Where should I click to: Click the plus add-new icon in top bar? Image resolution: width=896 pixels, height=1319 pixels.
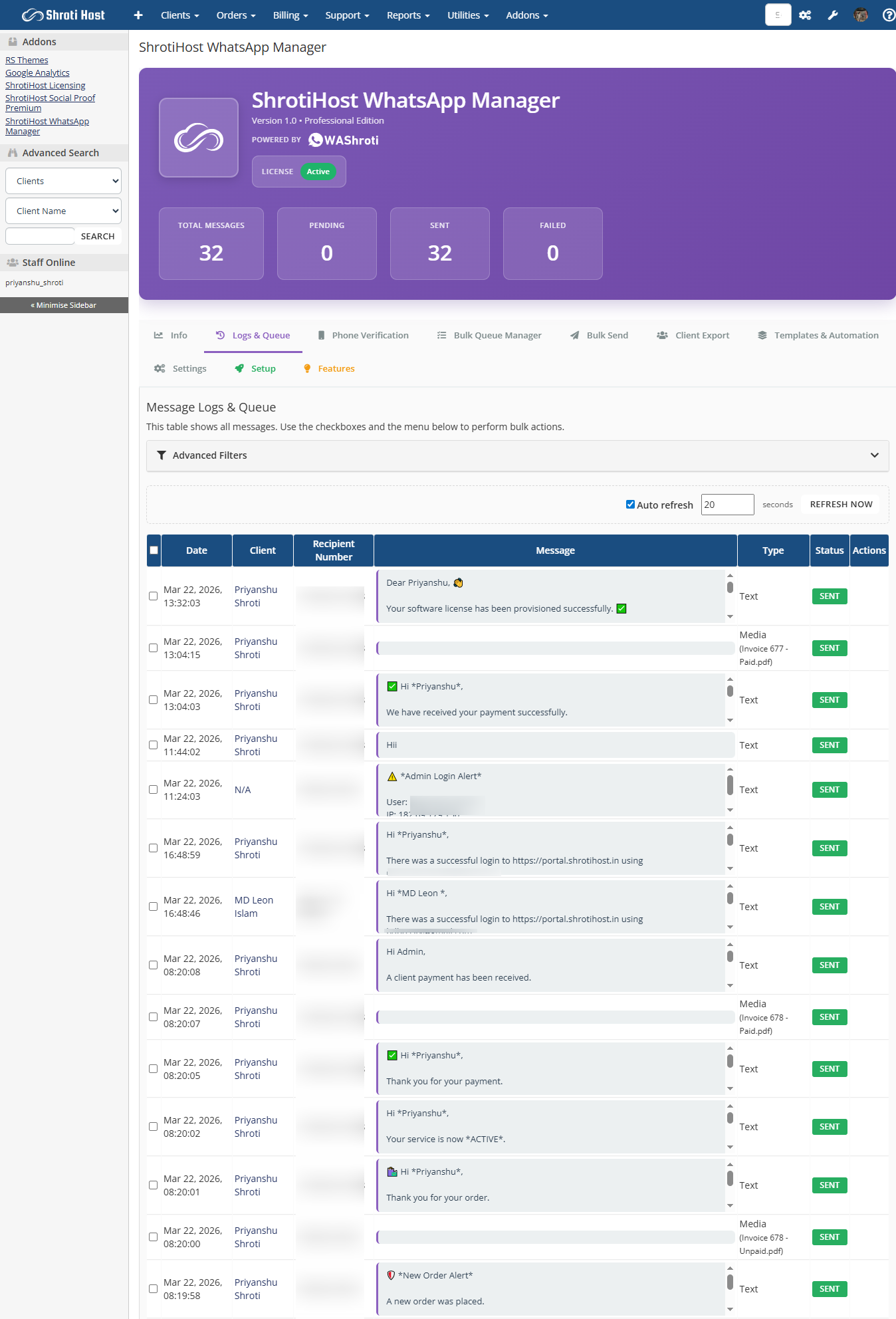[138, 15]
